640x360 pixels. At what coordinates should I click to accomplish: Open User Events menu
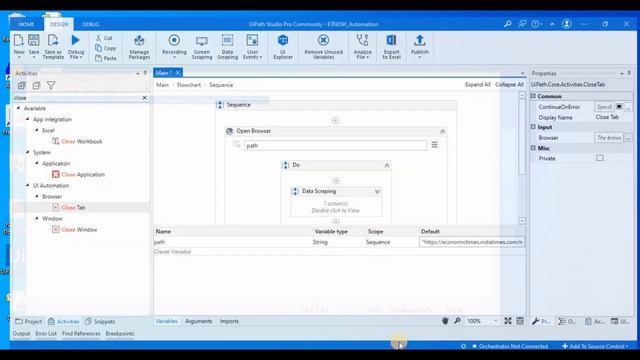pos(252,47)
